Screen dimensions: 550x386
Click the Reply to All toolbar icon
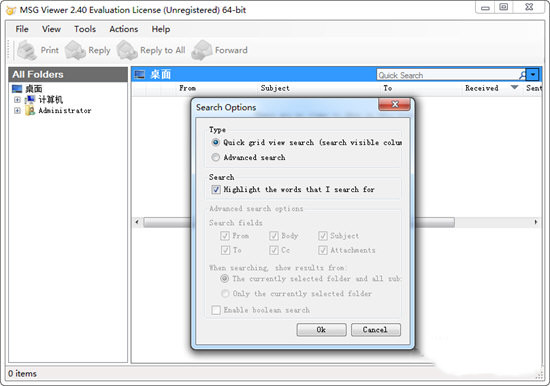(x=127, y=50)
